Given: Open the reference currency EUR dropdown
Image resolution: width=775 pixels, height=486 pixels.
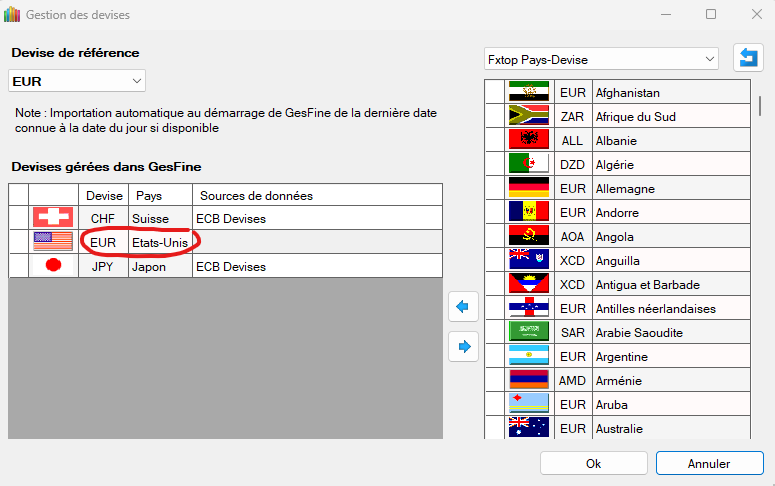Looking at the screenshot, I should (77, 80).
